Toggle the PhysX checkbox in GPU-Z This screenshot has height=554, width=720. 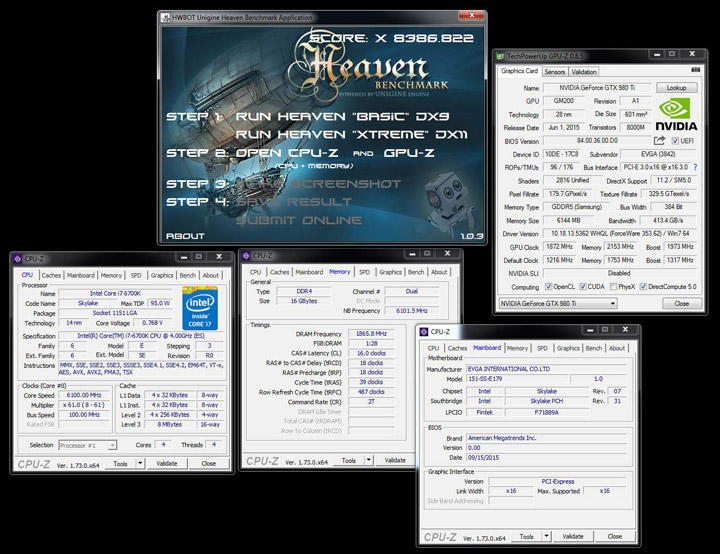[613, 287]
